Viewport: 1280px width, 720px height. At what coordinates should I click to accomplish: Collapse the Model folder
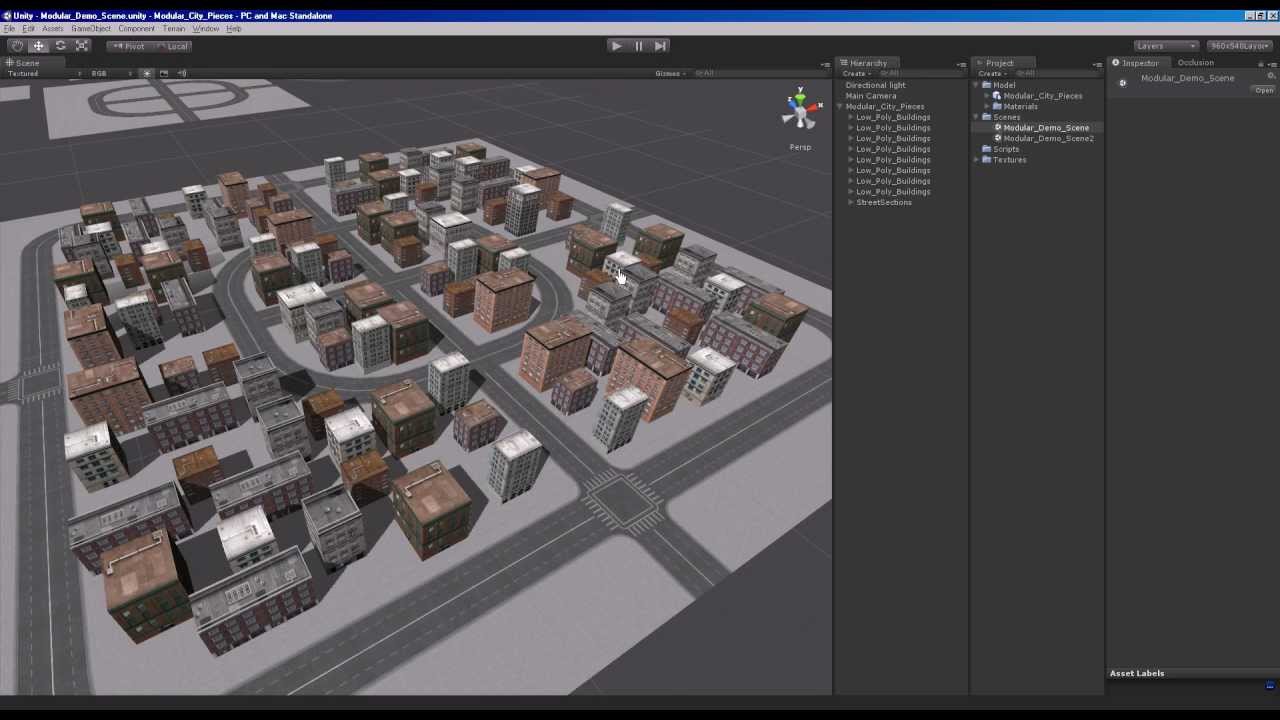point(976,85)
